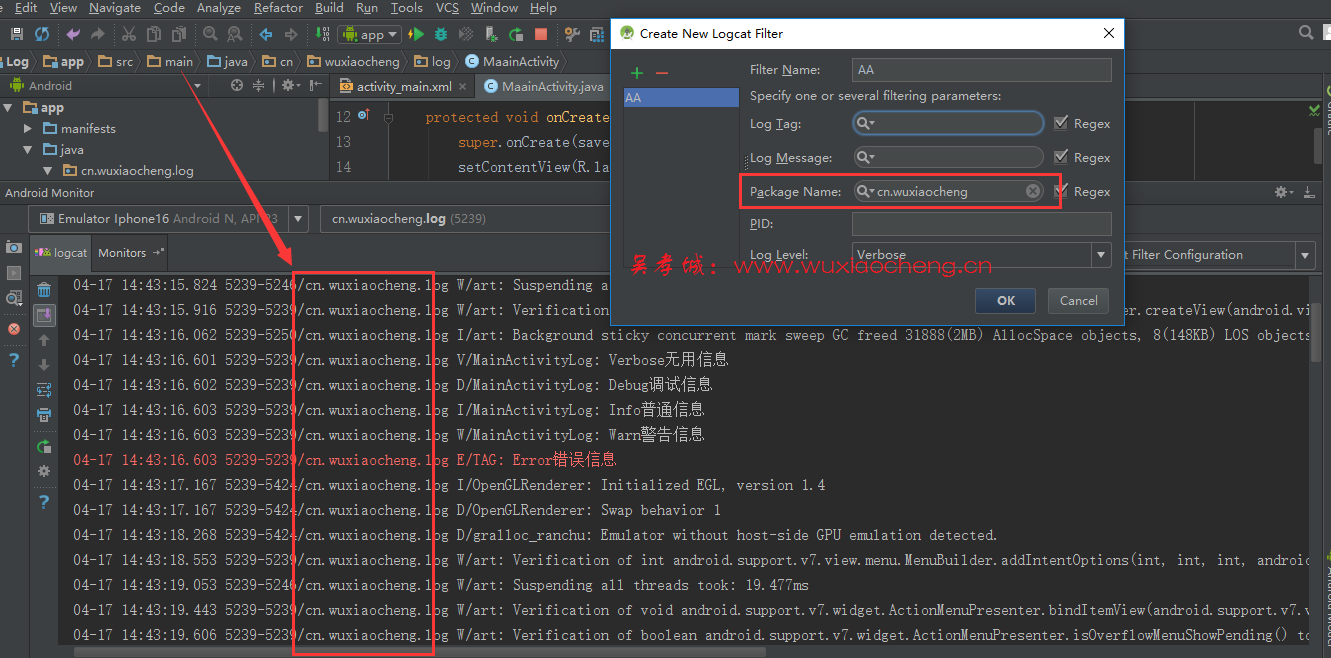Click the green plus add filter icon
This screenshot has width=1331, height=658.
(x=637, y=73)
